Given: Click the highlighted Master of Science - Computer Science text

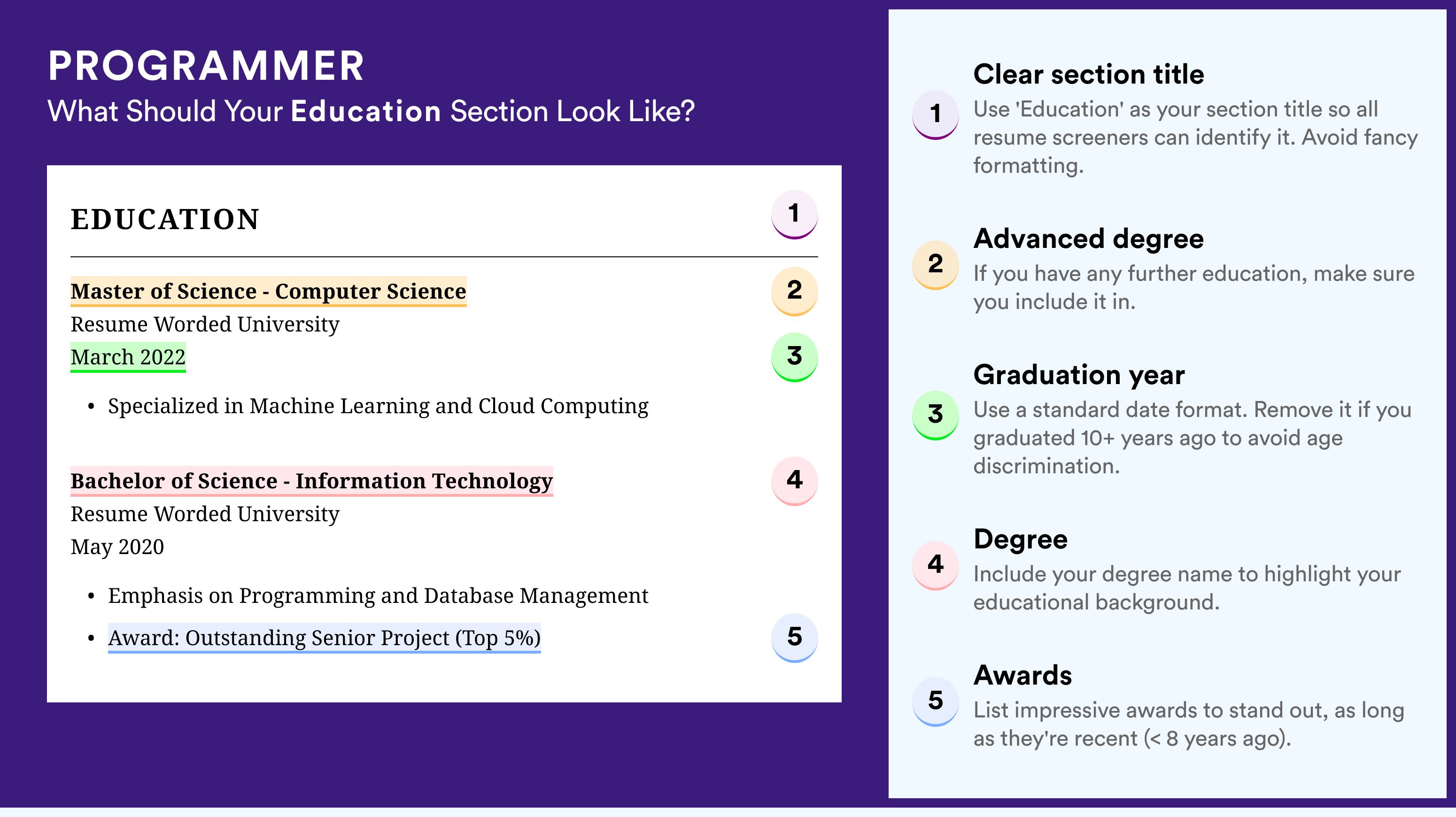Looking at the screenshot, I should [x=269, y=292].
